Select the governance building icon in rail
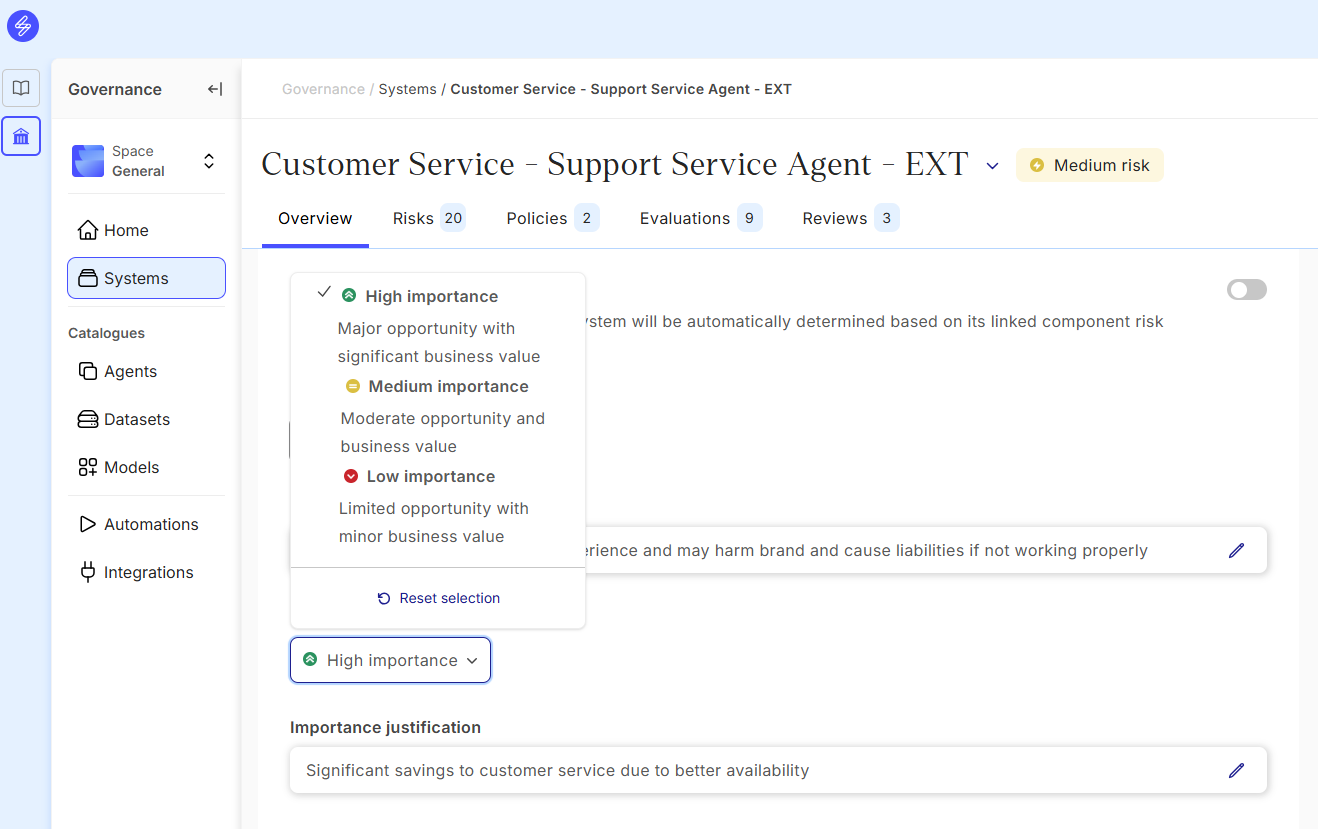The height and width of the screenshot is (829, 1318). [21, 136]
